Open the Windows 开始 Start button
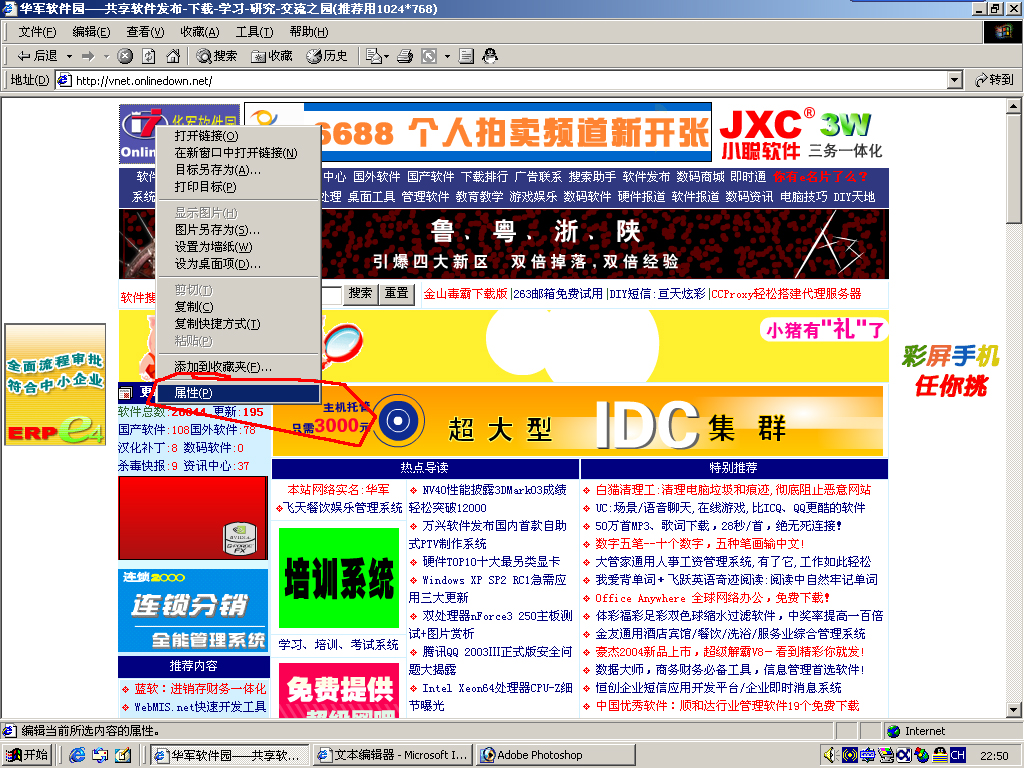The width and height of the screenshot is (1024, 768). [x=27, y=755]
